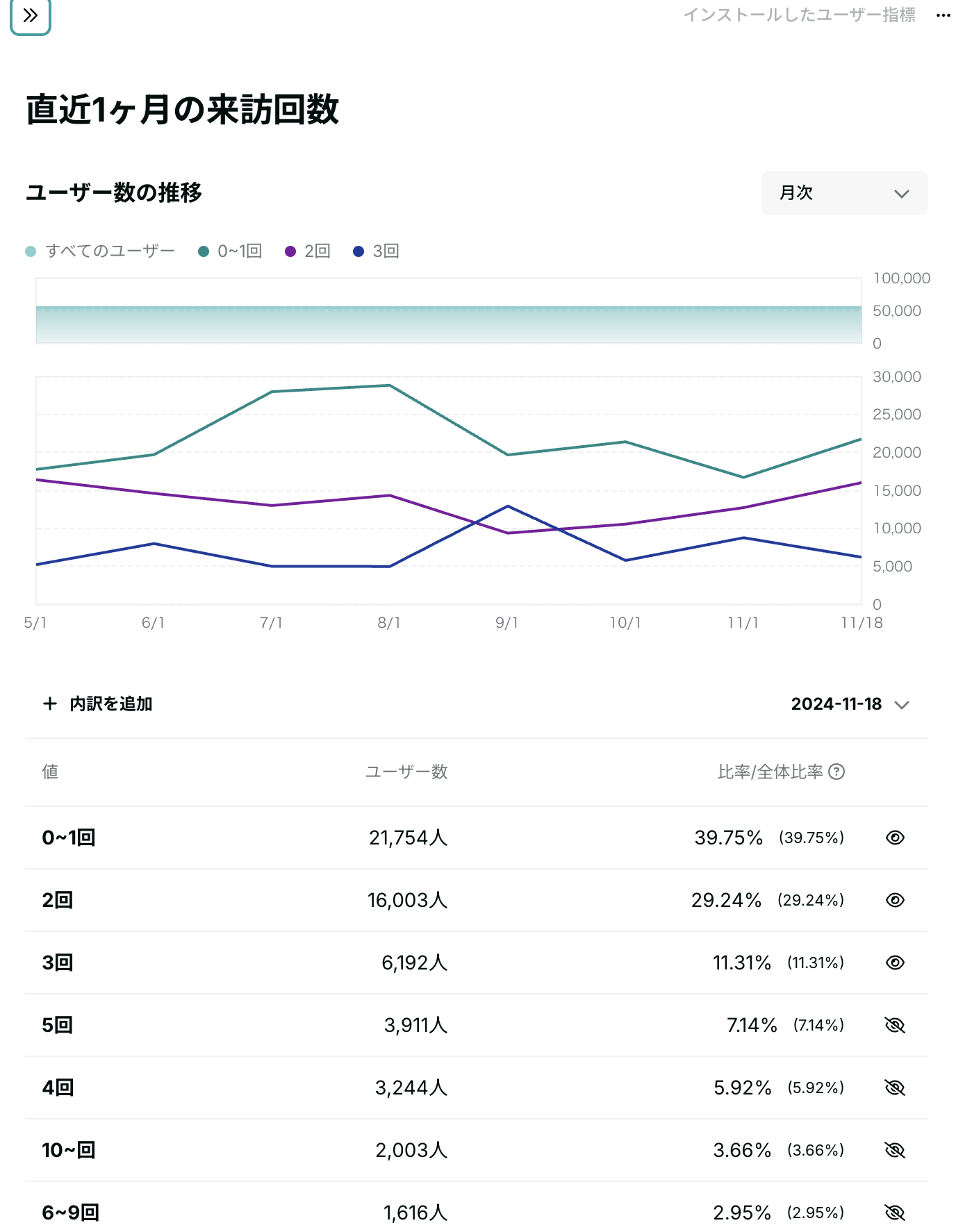Click the 値 column header
Image resolution: width=956 pixels, height=1232 pixels.
(x=50, y=772)
